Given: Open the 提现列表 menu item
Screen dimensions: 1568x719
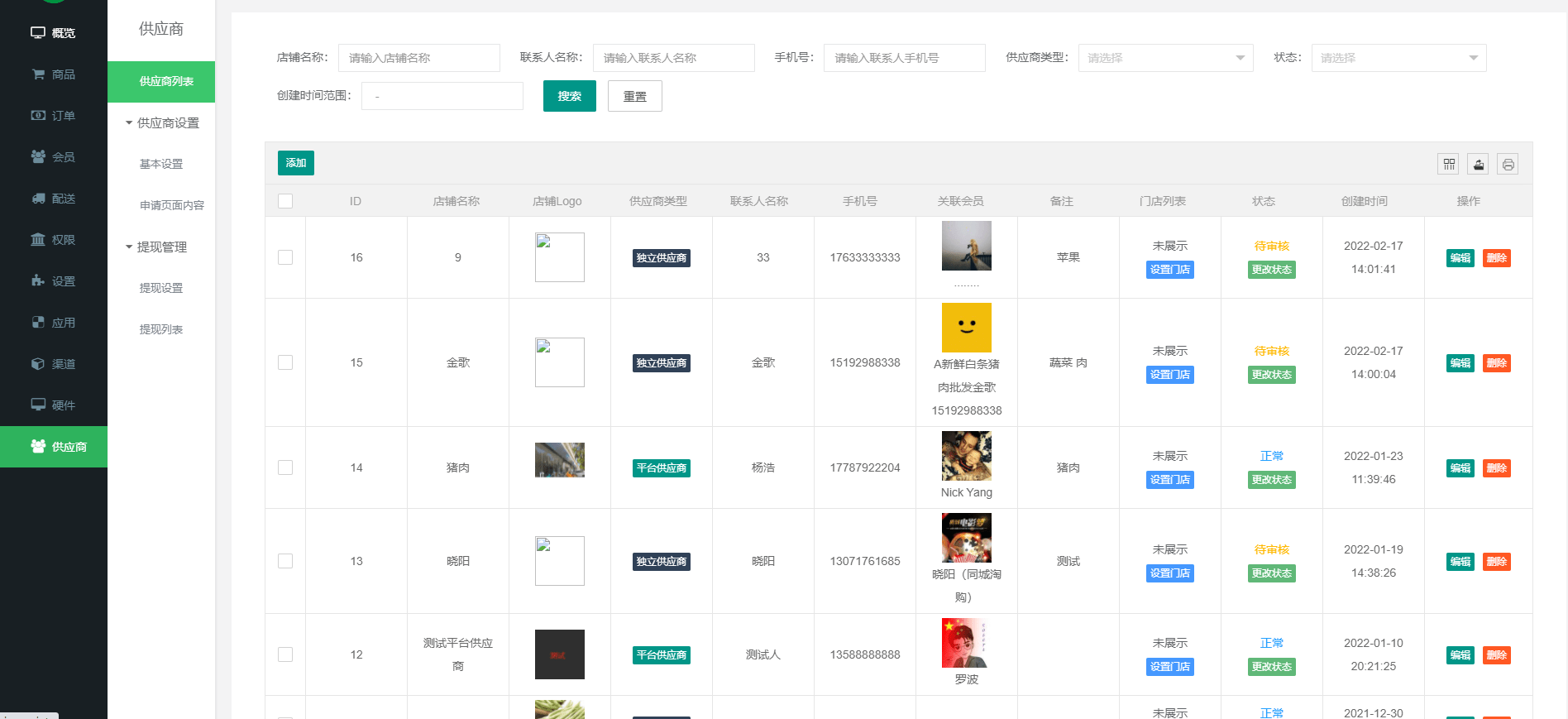Looking at the screenshot, I should tap(161, 329).
